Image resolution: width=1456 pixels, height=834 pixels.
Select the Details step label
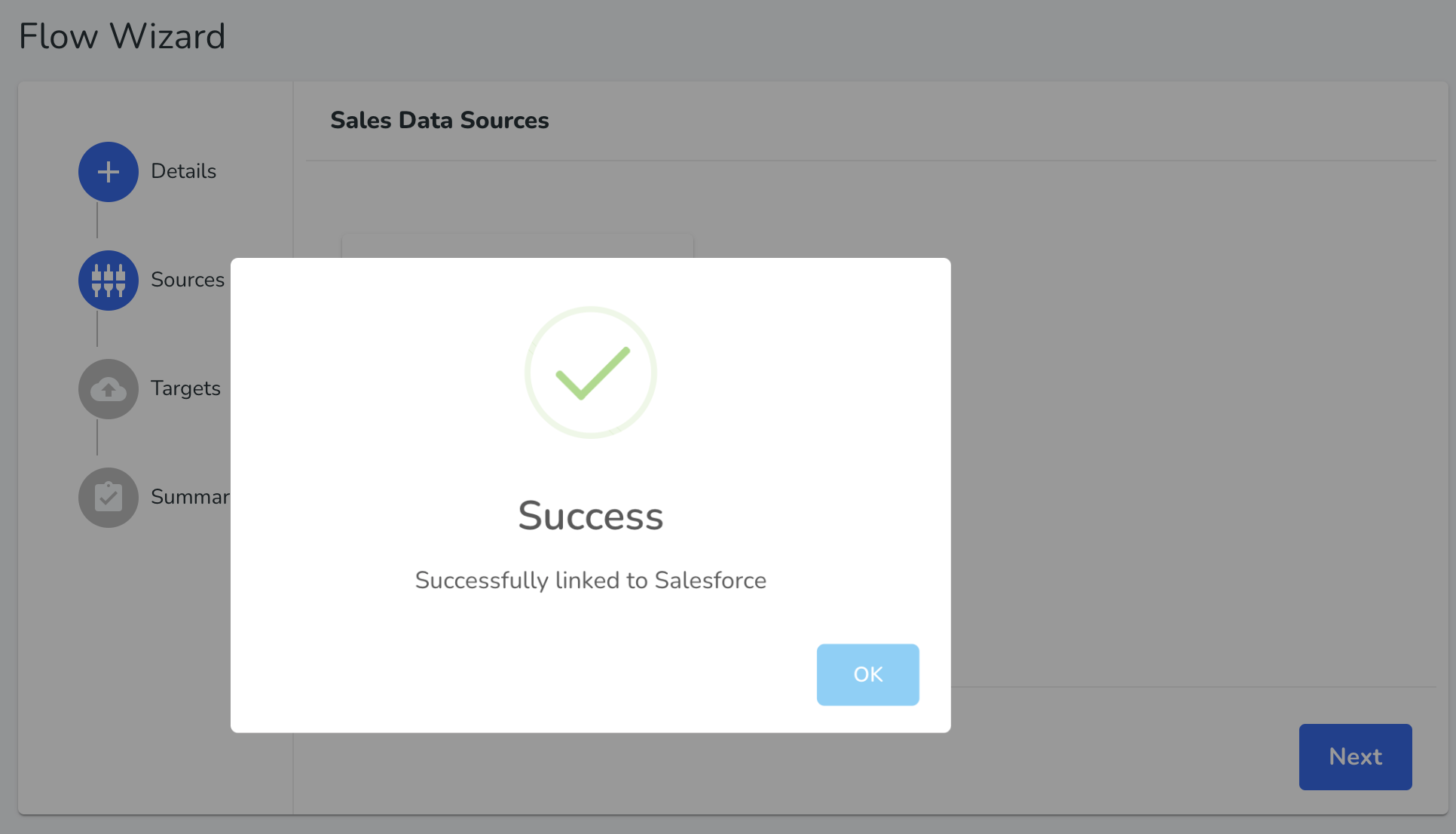pyautogui.click(x=183, y=171)
